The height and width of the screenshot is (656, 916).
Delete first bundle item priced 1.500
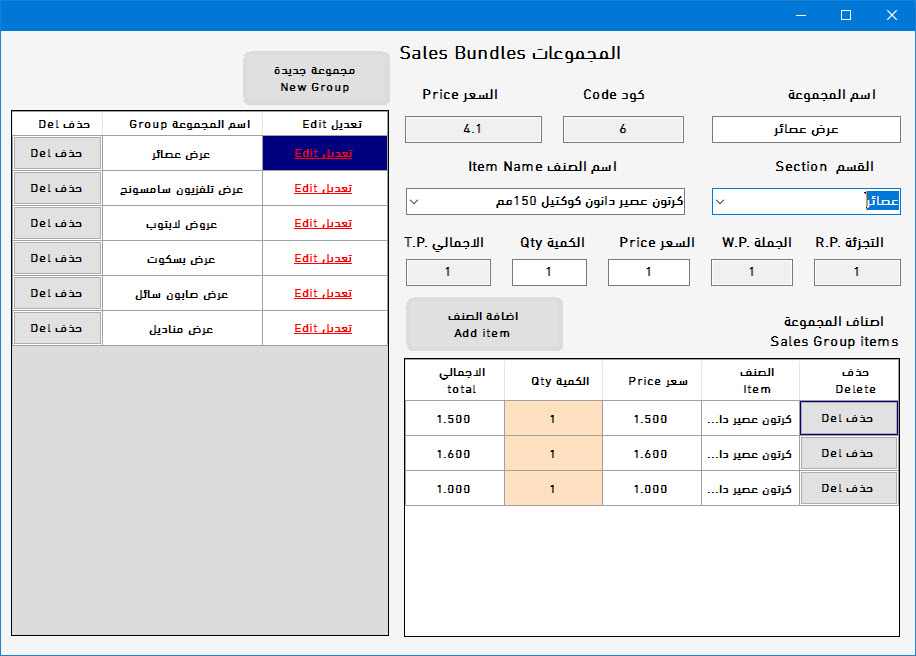coord(848,418)
